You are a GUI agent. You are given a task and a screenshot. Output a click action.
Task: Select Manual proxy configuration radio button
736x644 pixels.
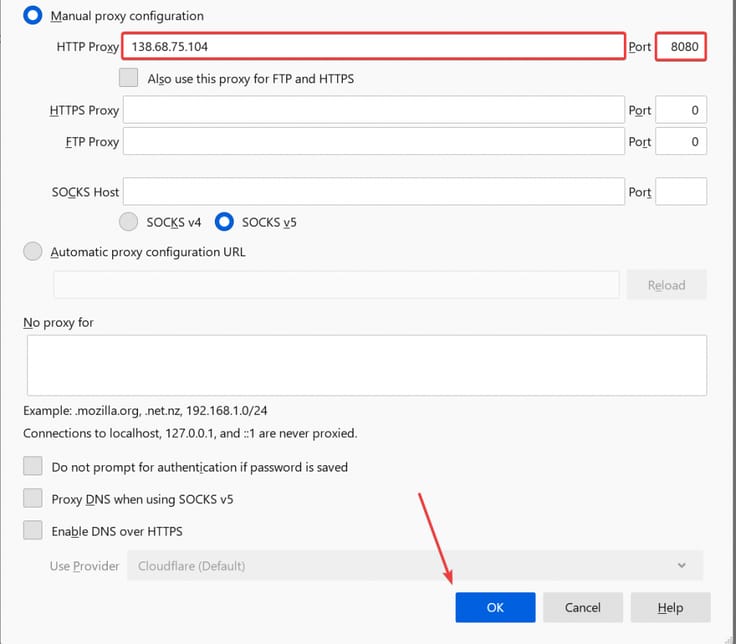[33, 16]
